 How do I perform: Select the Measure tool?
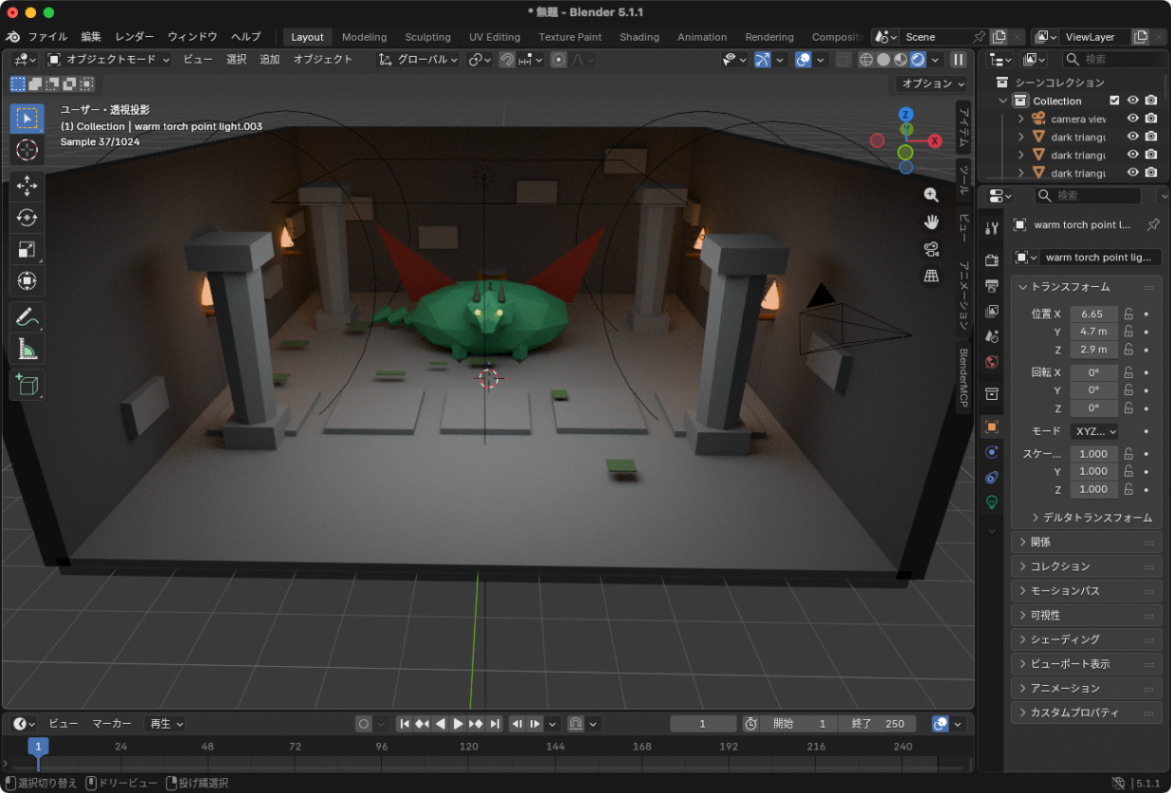click(27, 349)
